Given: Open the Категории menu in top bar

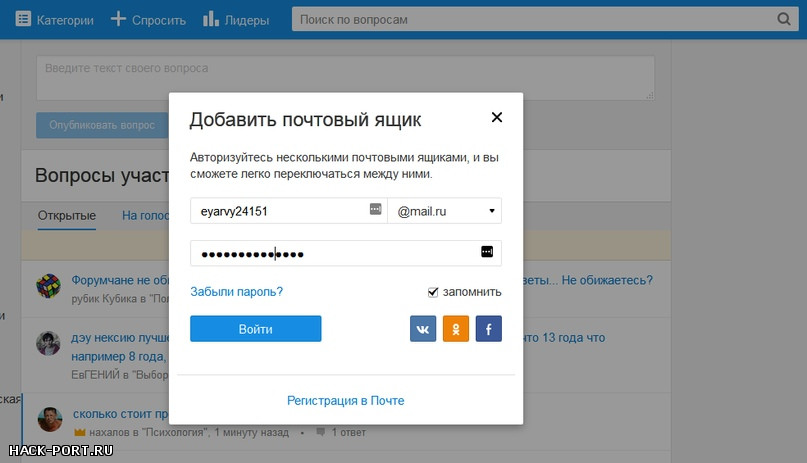Looking at the screenshot, I should pyautogui.click(x=55, y=20).
